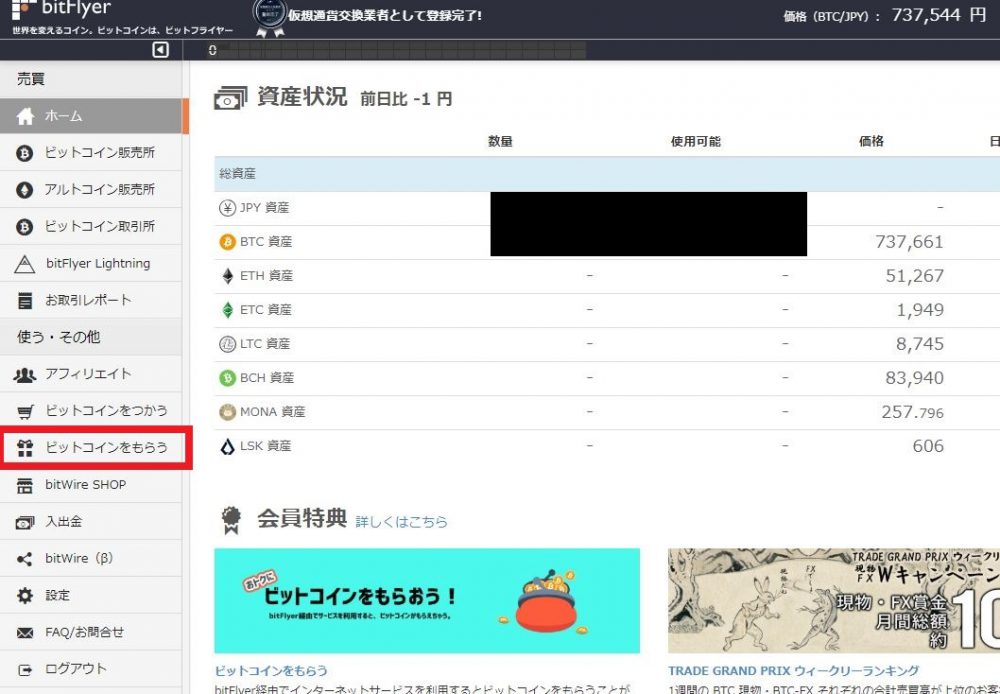Click the ETH diamond icon in the asset table
Image resolution: width=1000 pixels, height=694 pixels.
tap(227, 276)
